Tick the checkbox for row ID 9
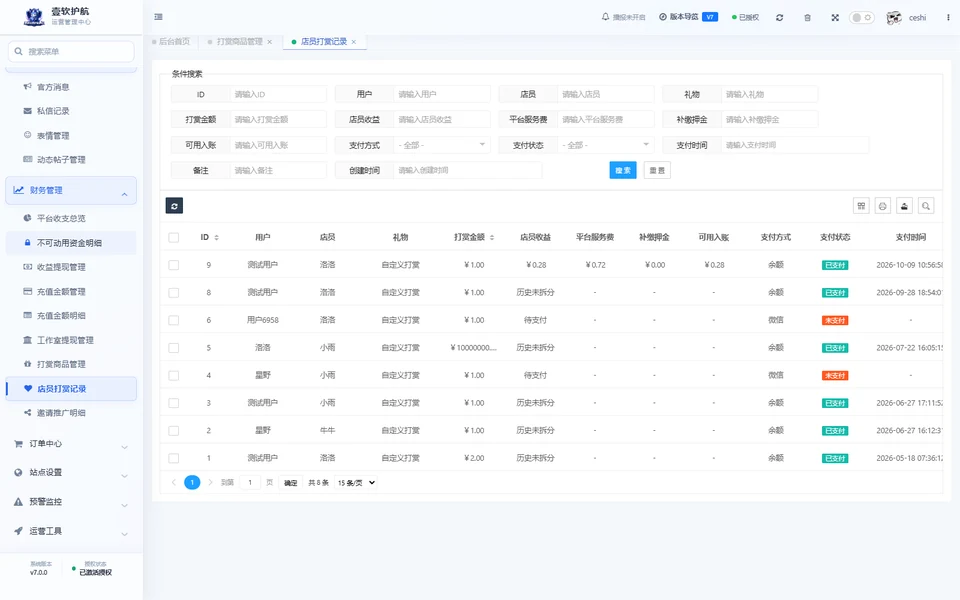This screenshot has width=960, height=600. [x=174, y=265]
